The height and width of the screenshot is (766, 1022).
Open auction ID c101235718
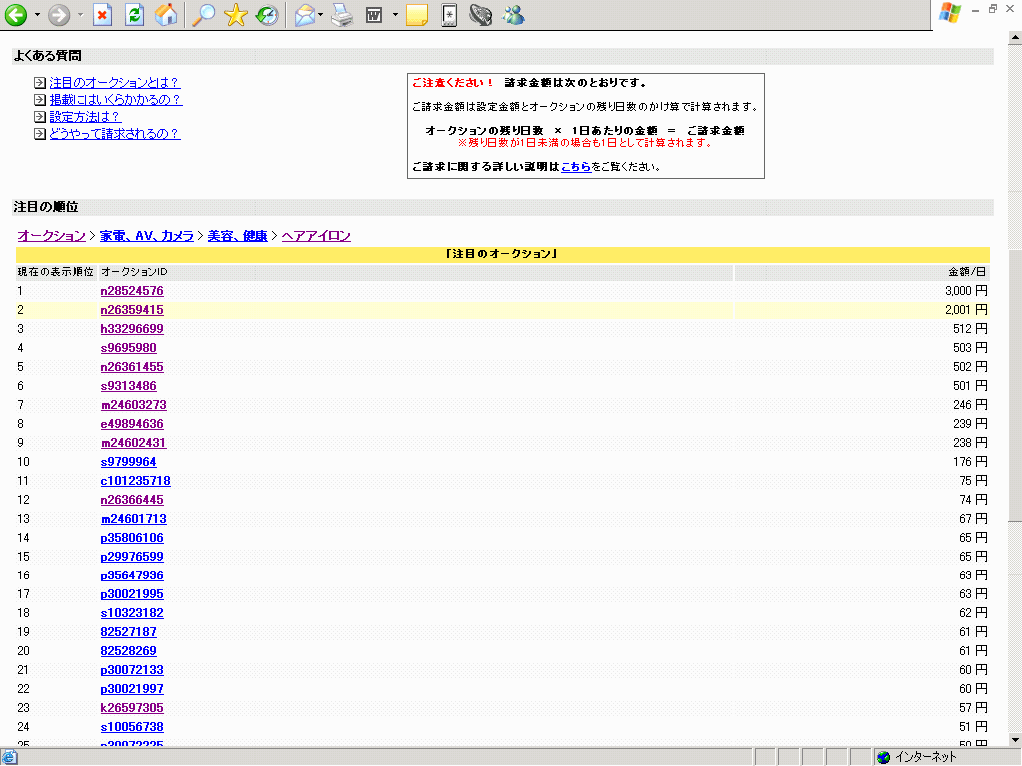136,480
